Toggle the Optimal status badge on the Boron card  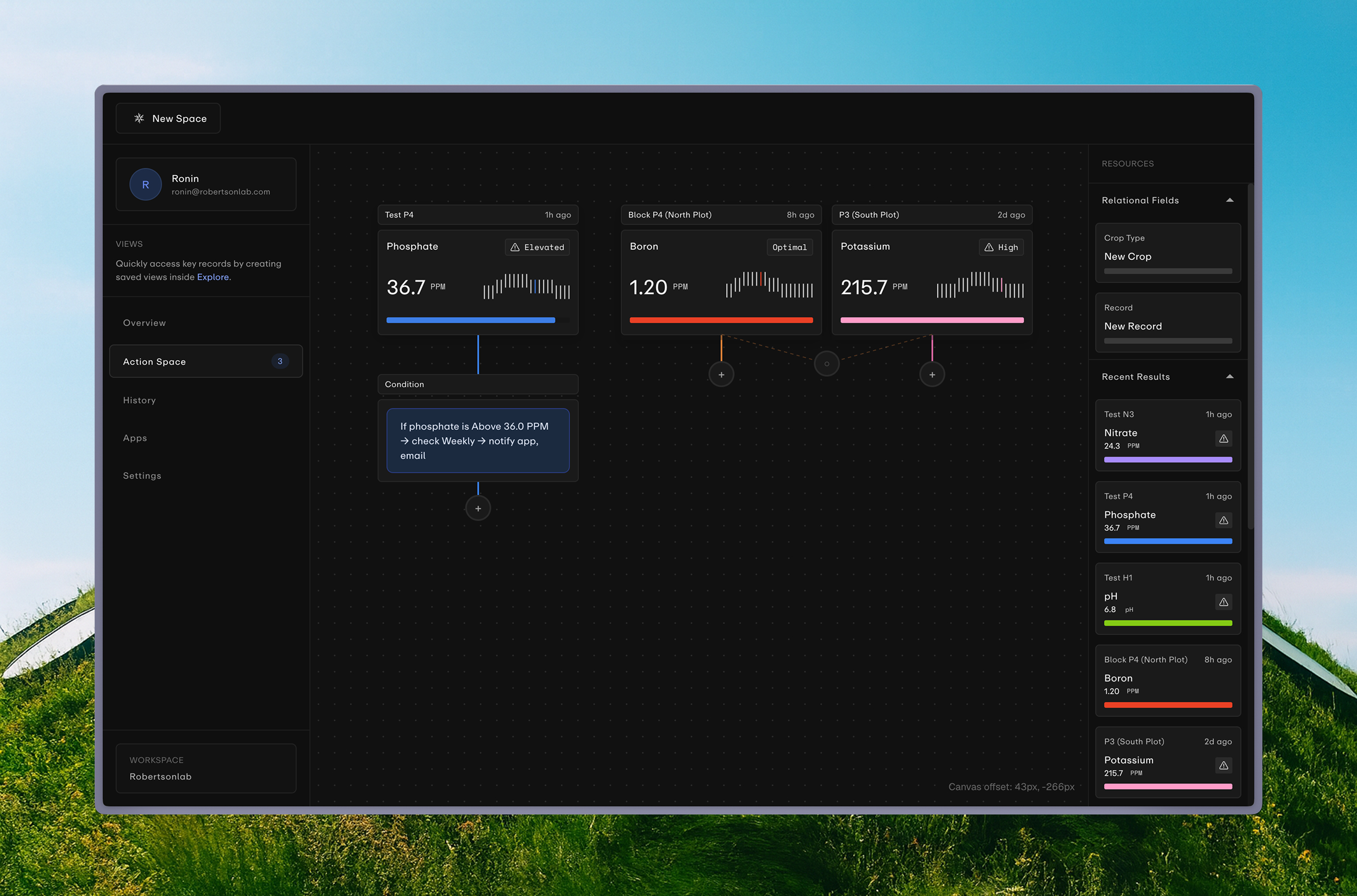click(x=790, y=247)
